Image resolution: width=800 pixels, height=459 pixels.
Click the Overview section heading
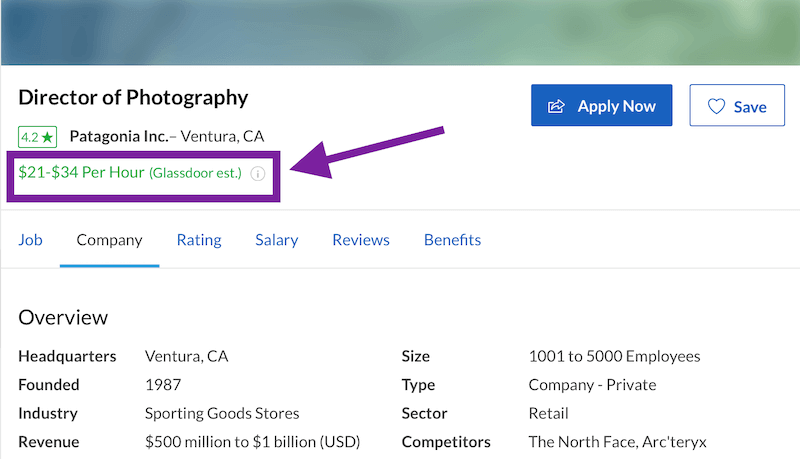[x=63, y=317]
